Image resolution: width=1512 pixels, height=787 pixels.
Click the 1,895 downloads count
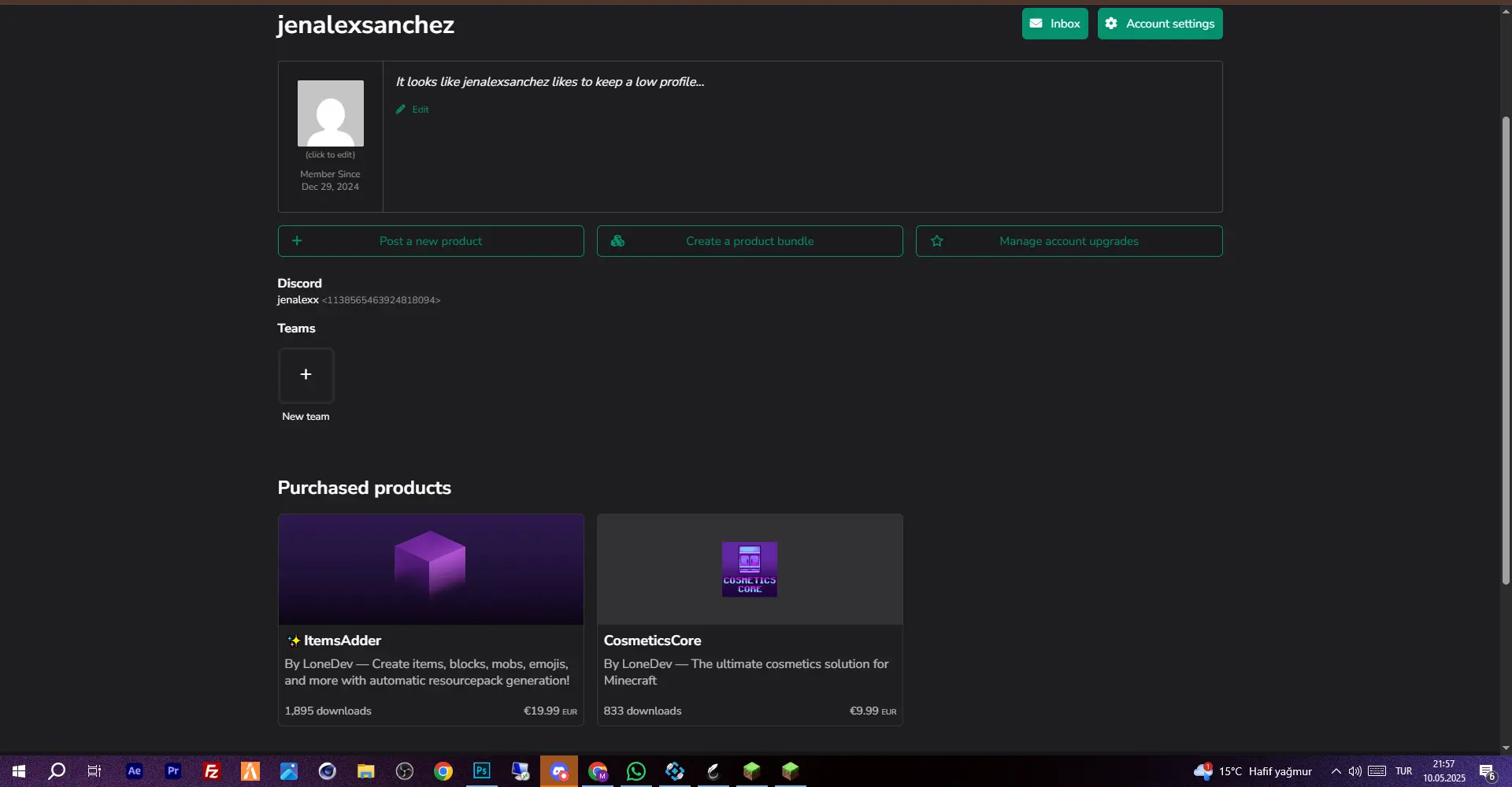(328, 711)
